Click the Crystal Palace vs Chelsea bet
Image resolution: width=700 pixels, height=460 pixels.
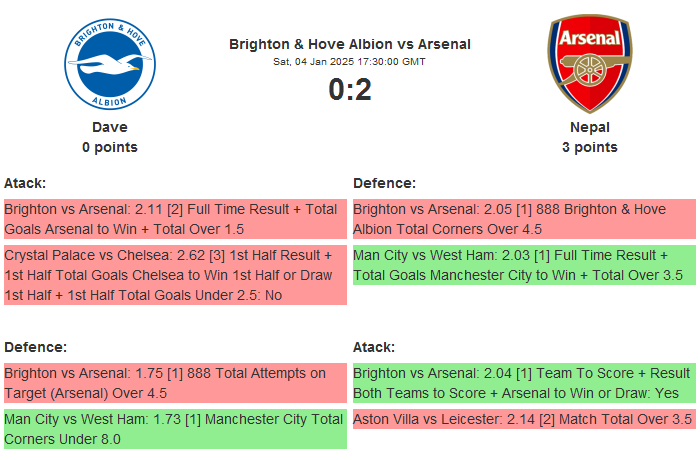click(175, 274)
